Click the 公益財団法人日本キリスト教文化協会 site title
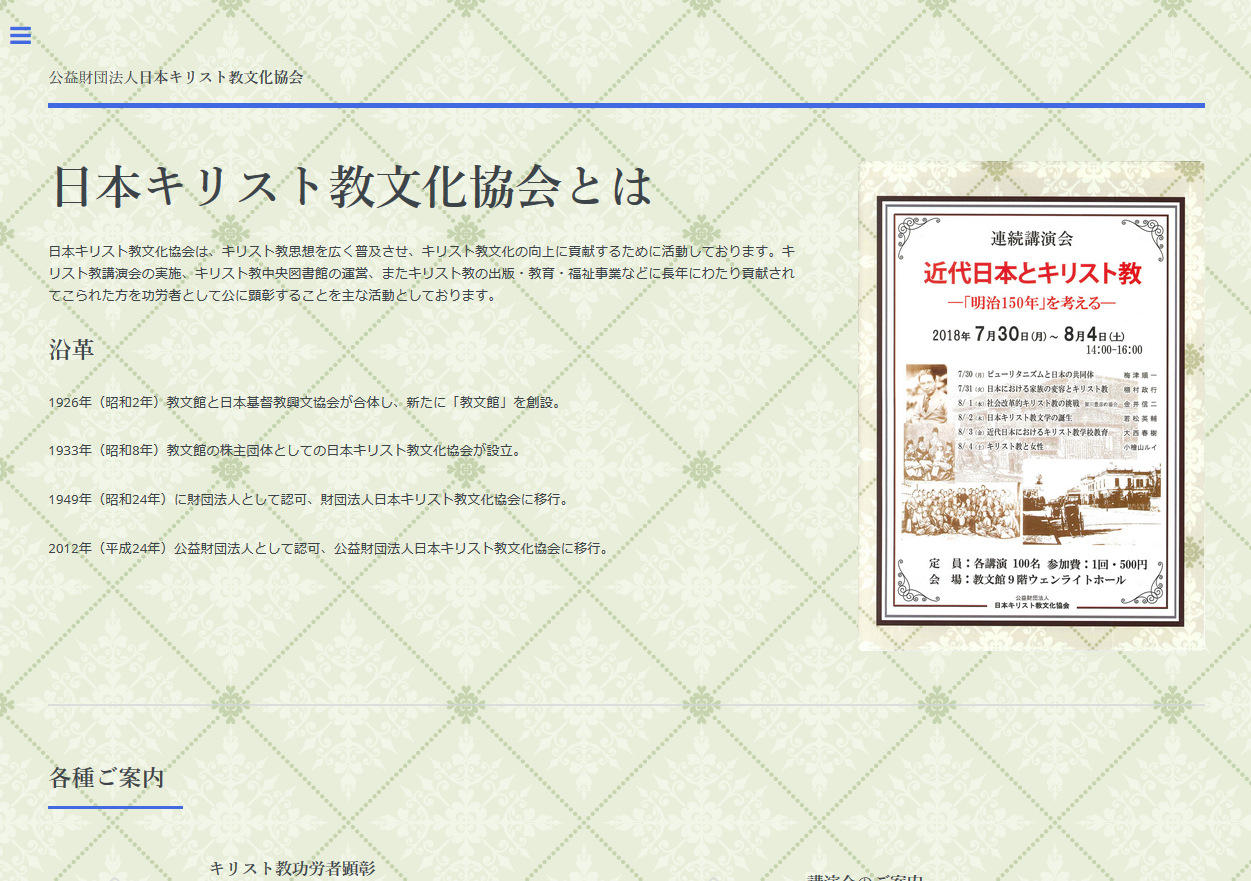 pos(176,77)
